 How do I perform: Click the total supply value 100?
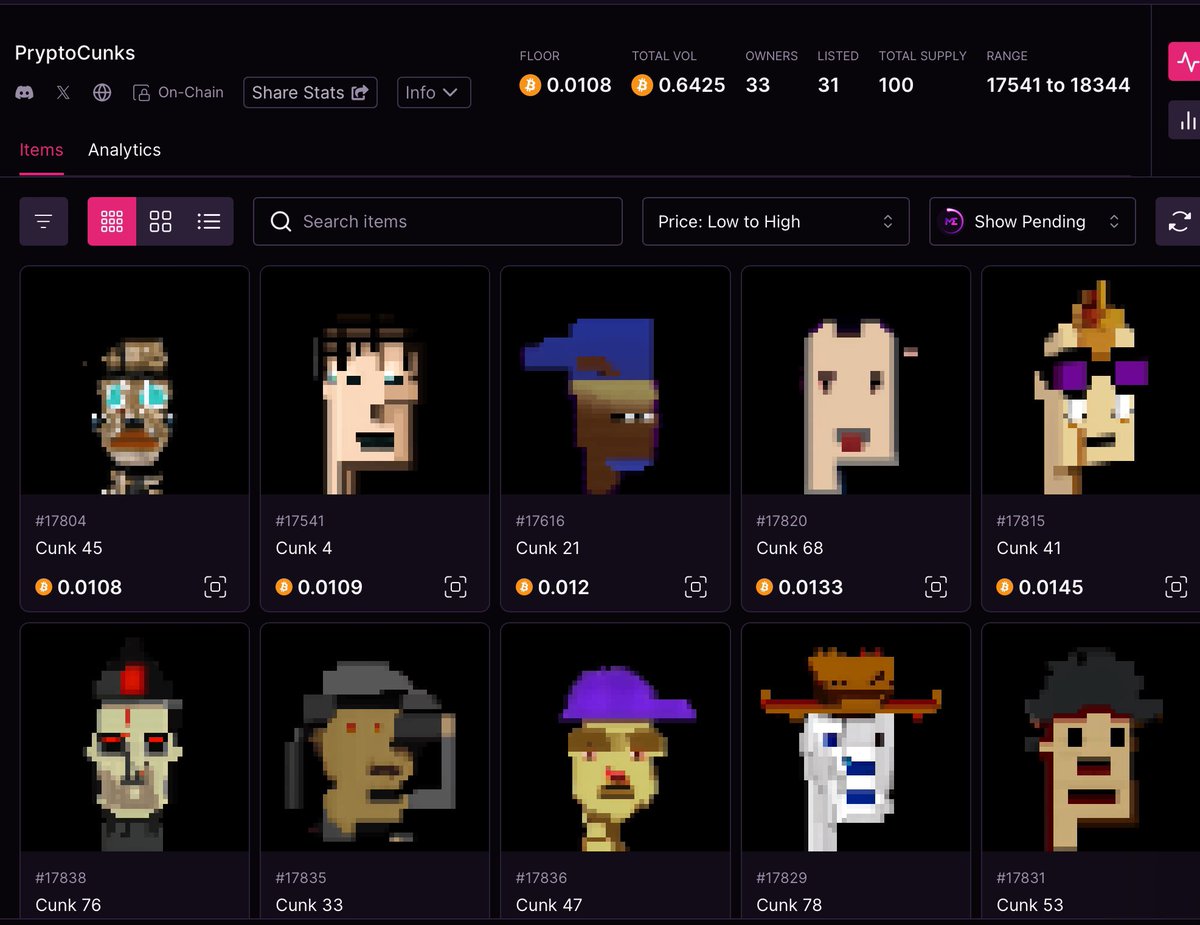click(896, 85)
